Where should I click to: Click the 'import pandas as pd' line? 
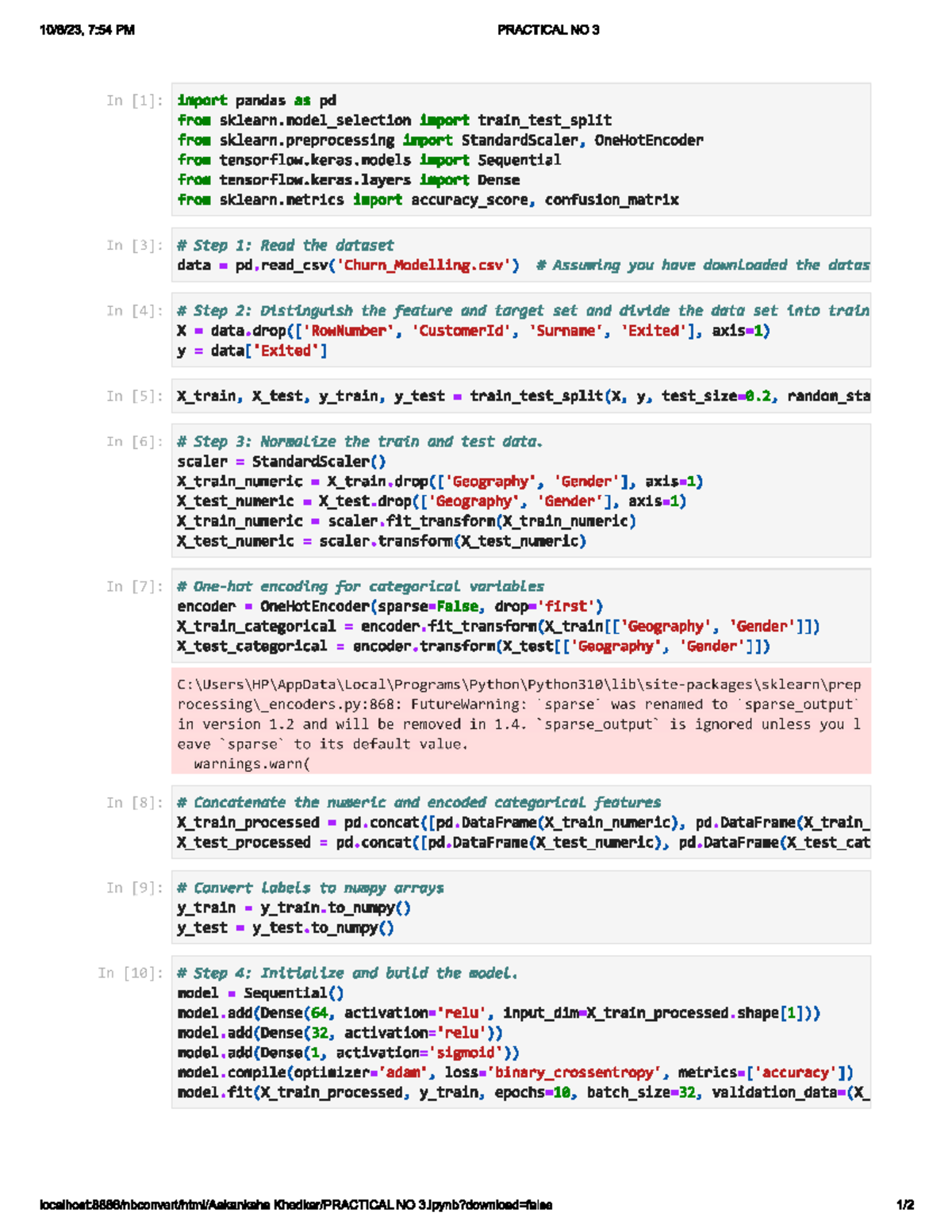tap(257, 101)
